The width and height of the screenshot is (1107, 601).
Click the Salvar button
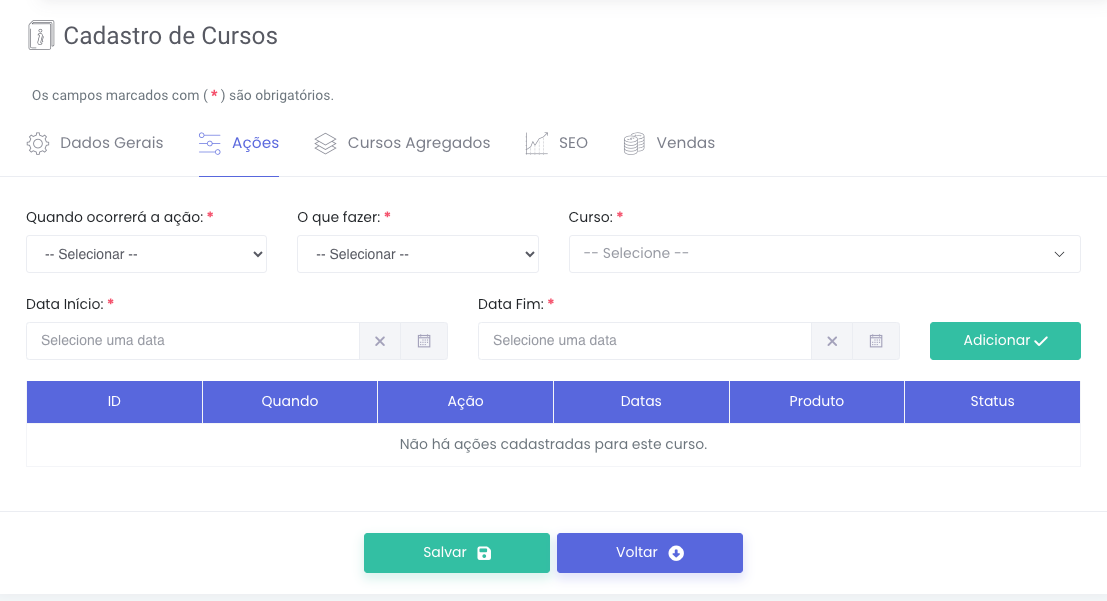[x=456, y=553]
